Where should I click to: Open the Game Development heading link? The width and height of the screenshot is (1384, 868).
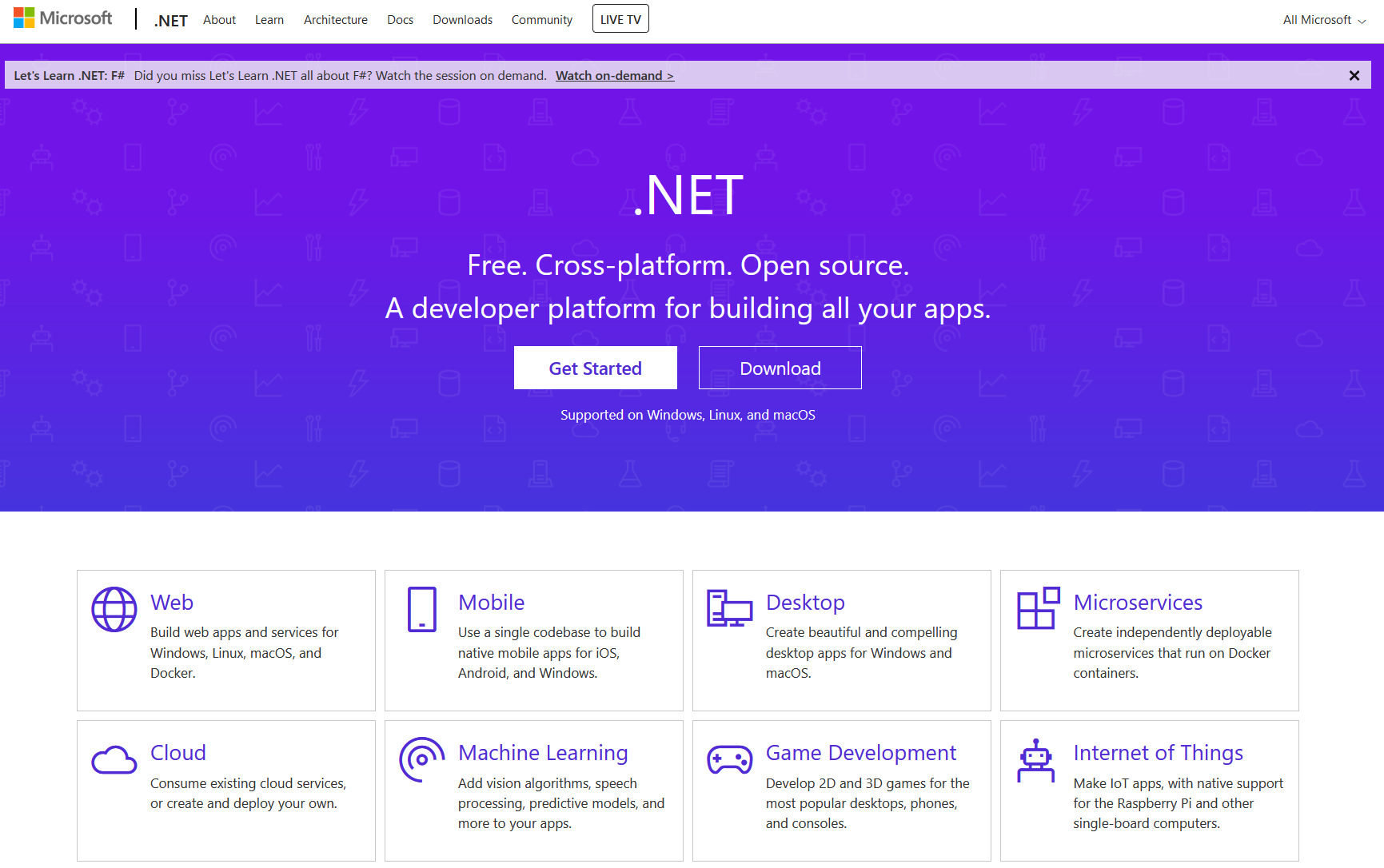pos(861,753)
